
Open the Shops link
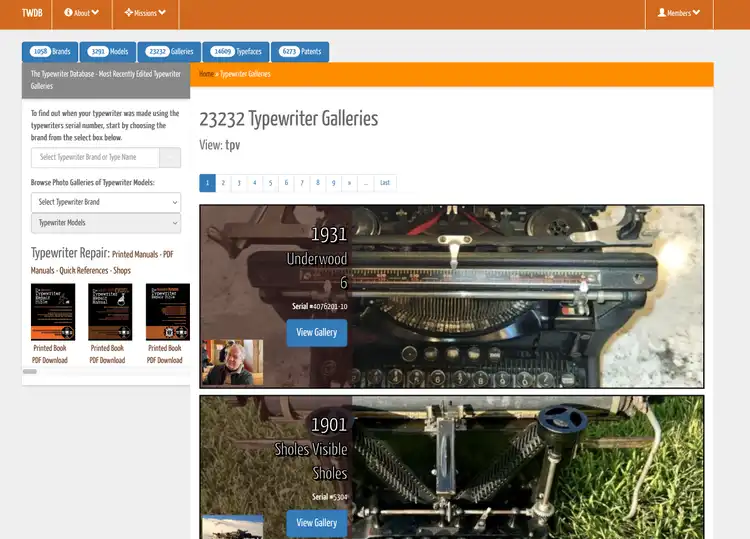coord(122,270)
